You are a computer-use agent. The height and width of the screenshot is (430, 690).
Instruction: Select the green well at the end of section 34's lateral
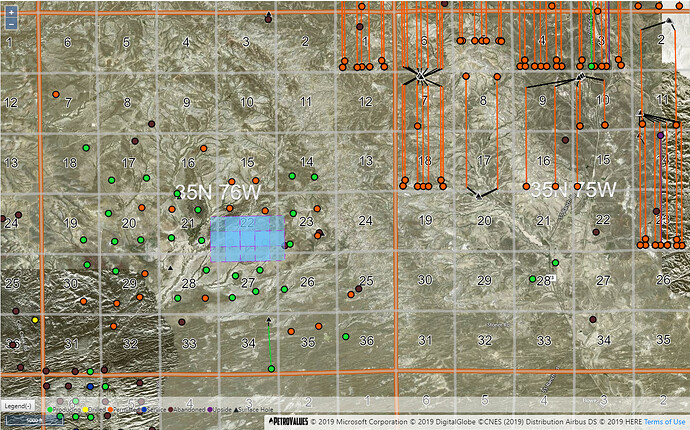tap(272, 369)
